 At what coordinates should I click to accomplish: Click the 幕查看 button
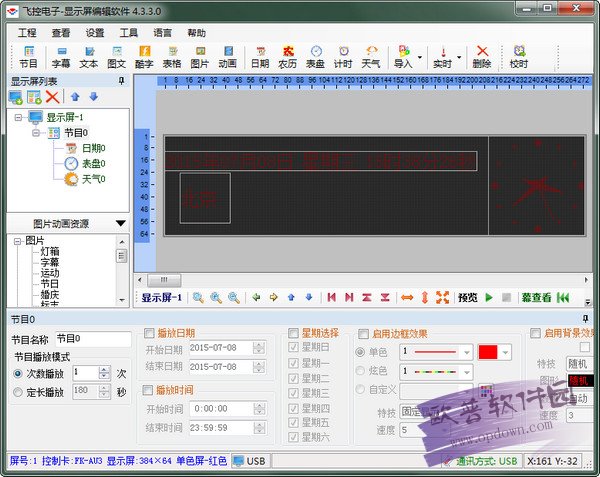coord(536,297)
